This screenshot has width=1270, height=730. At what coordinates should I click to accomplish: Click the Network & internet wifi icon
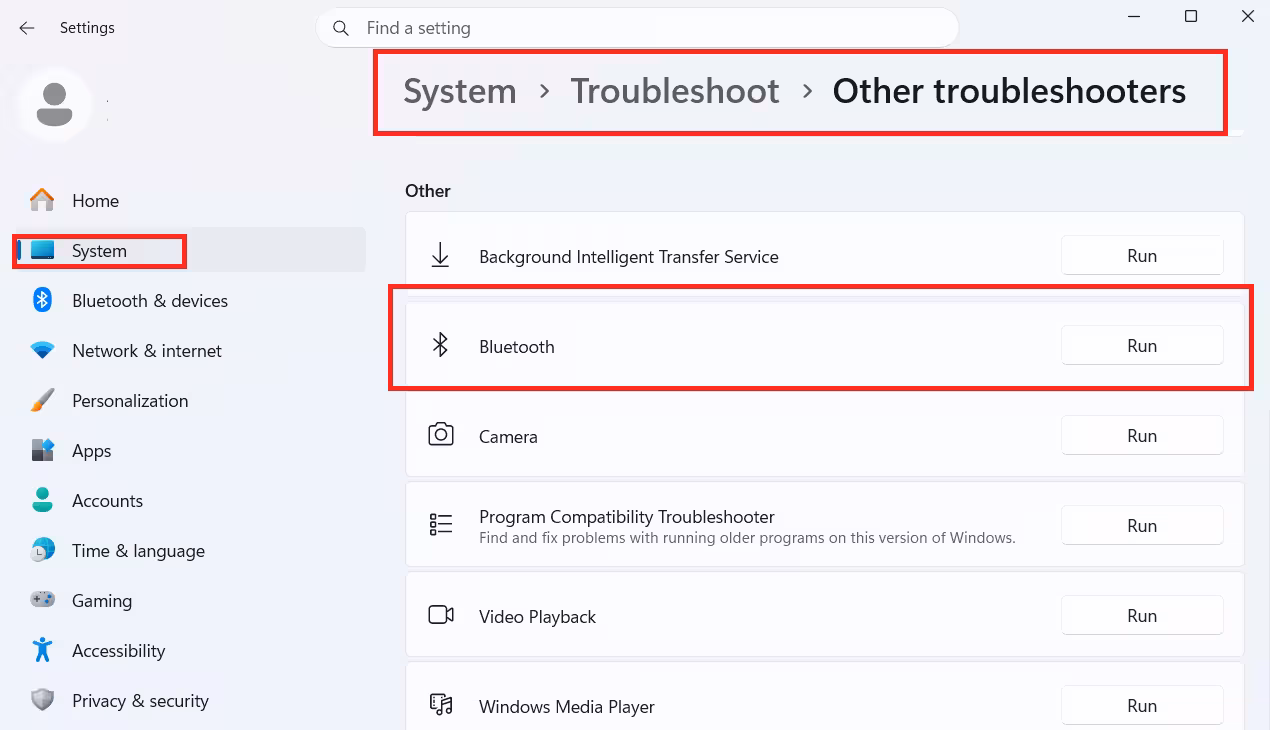pyautogui.click(x=42, y=351)
